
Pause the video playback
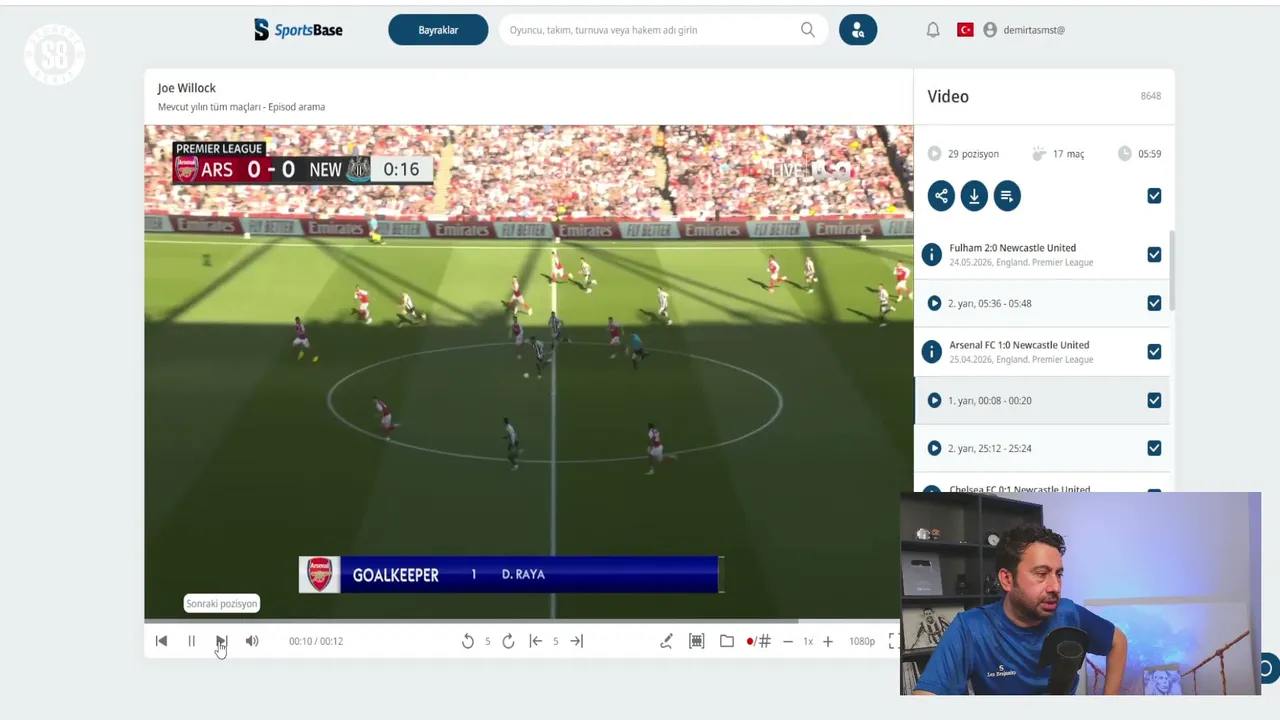(x=191, y=641)
